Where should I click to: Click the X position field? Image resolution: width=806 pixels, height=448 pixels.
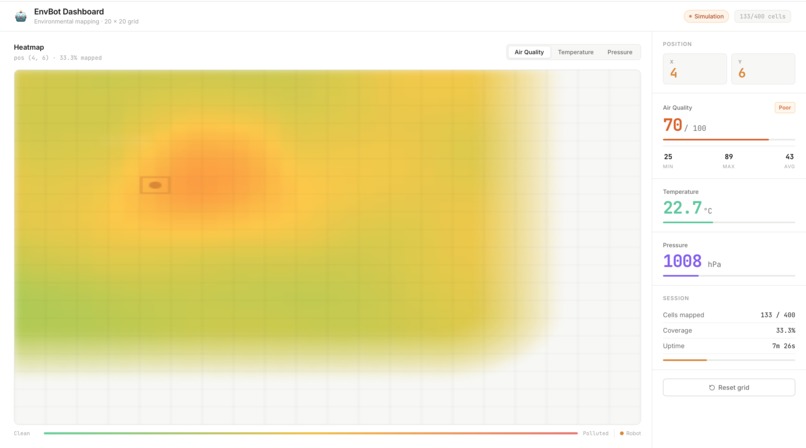(694, 69)
